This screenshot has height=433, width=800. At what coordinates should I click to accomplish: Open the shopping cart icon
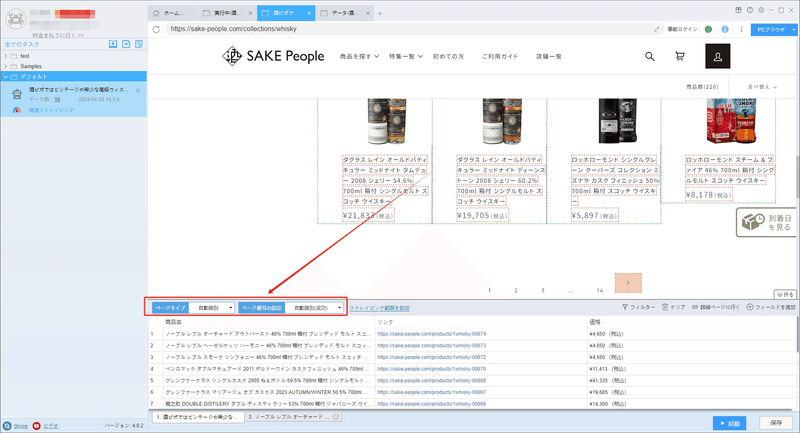pyautogui.click(x=680, y=56)
